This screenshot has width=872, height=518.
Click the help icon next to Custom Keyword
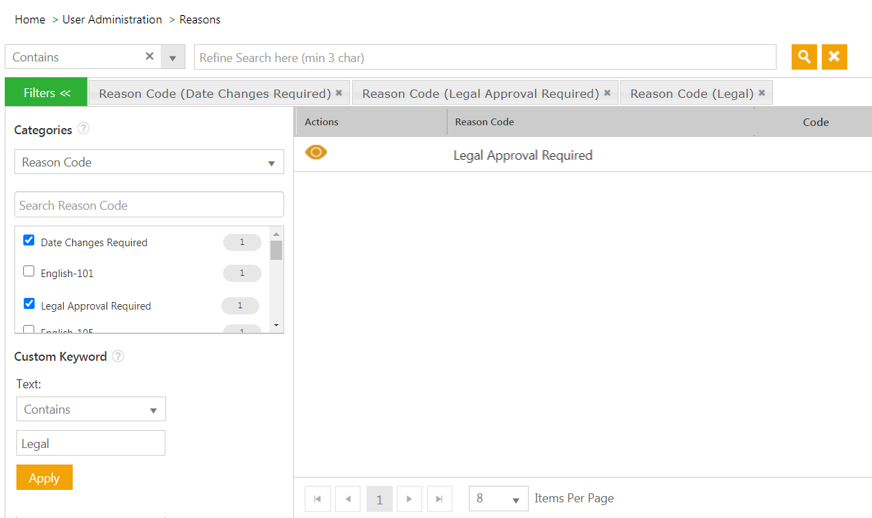coord(118,356)
